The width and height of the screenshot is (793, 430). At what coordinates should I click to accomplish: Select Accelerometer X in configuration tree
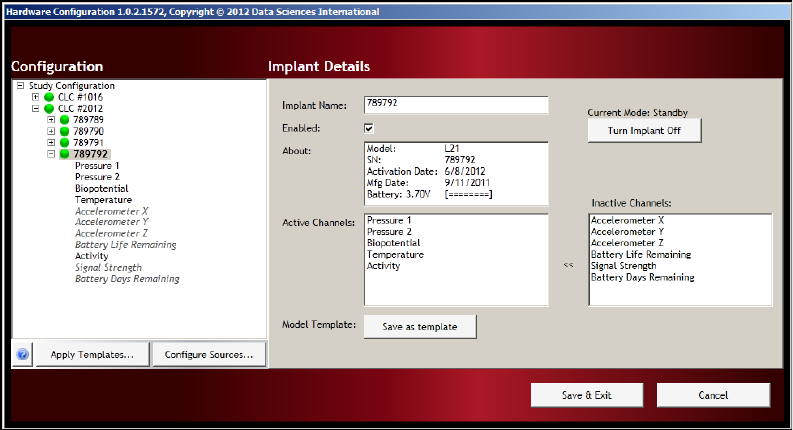tap(111, 211)
